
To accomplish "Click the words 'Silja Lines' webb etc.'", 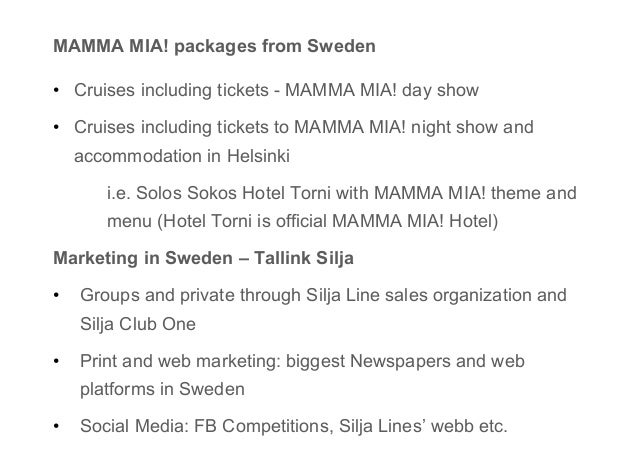I will (423, 426).
